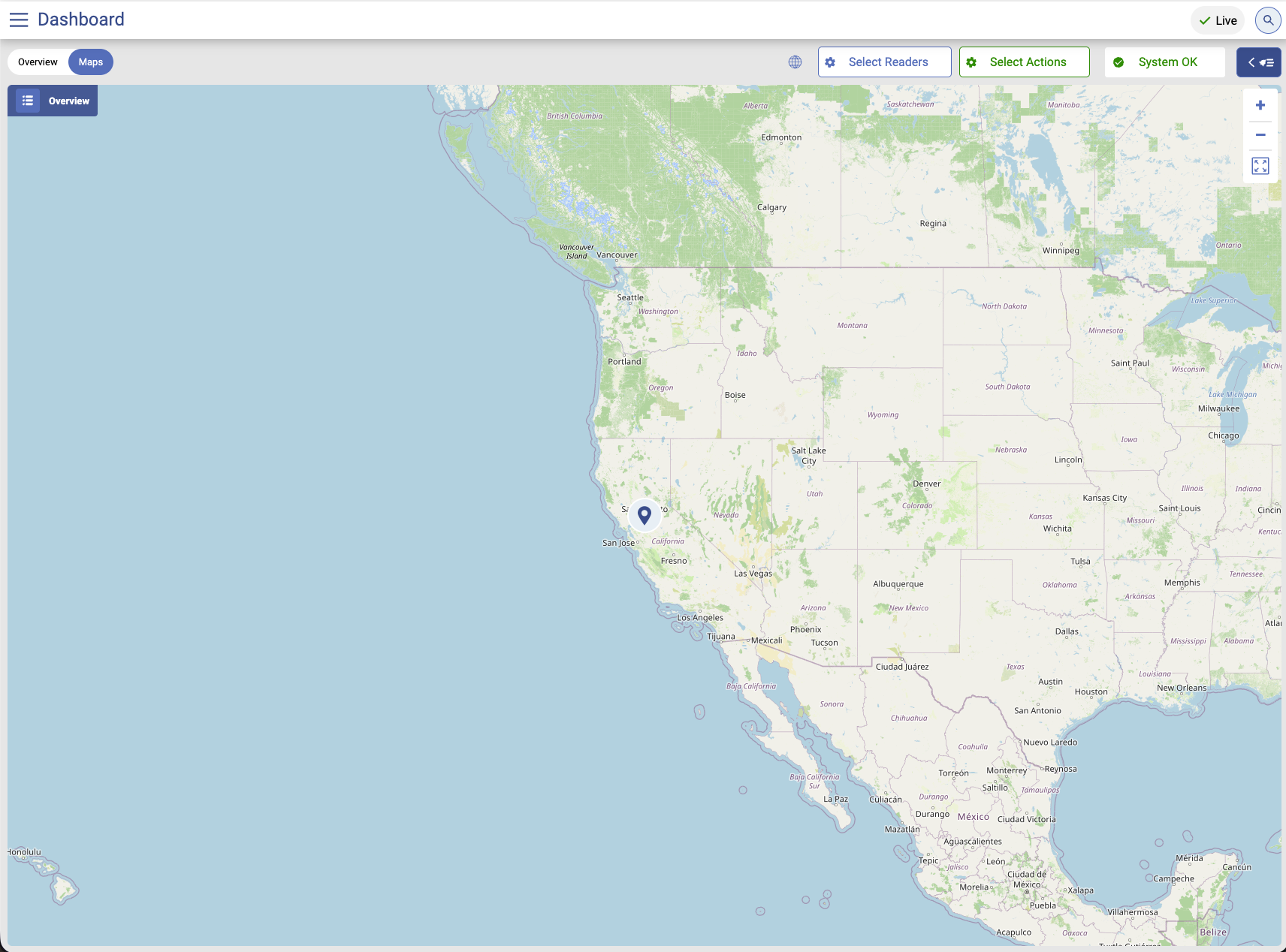Click the Dashboard page title
The width and height of the screenshot is (1286, 952).
point(81,20)
